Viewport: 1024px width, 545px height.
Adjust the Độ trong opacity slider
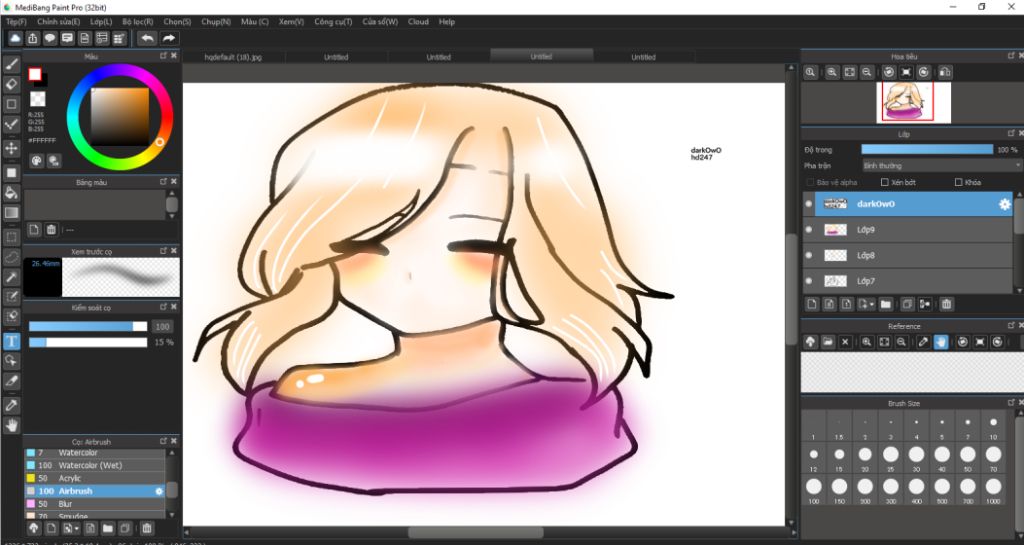927,149
